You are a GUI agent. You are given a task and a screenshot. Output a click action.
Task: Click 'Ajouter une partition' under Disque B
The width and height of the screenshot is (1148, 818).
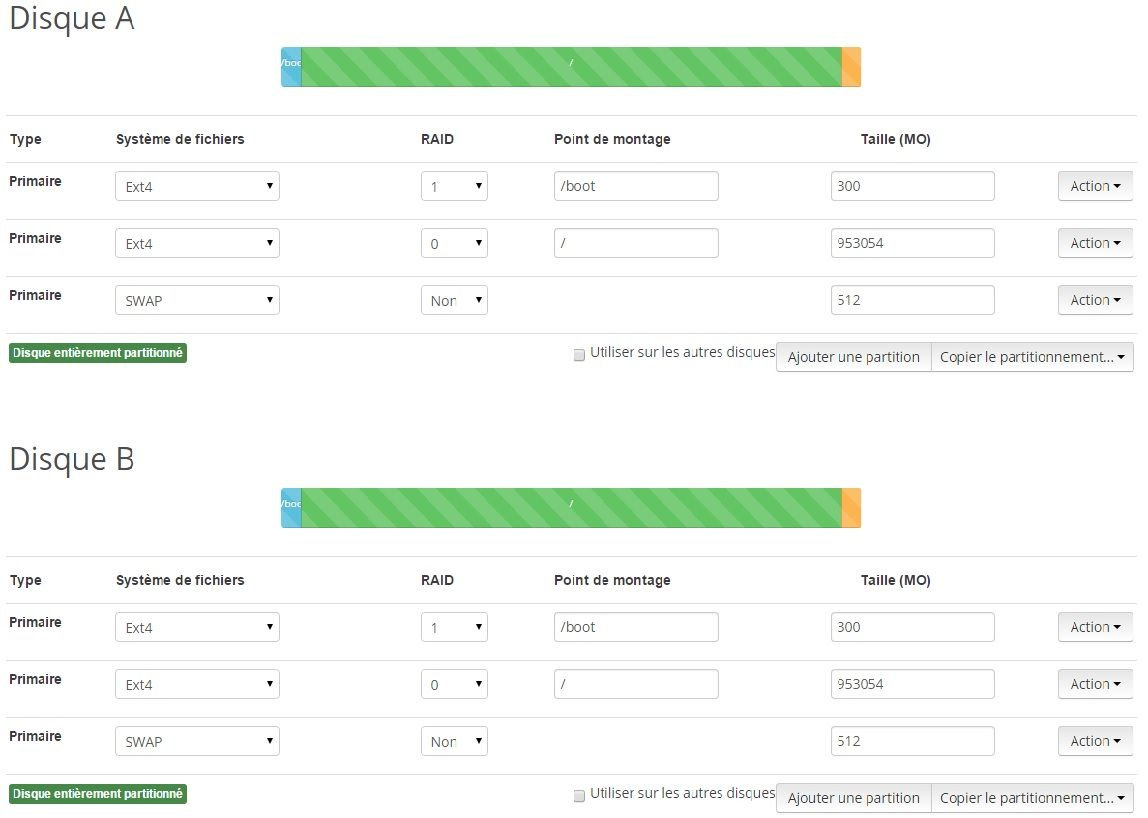(x=853, y=798)
